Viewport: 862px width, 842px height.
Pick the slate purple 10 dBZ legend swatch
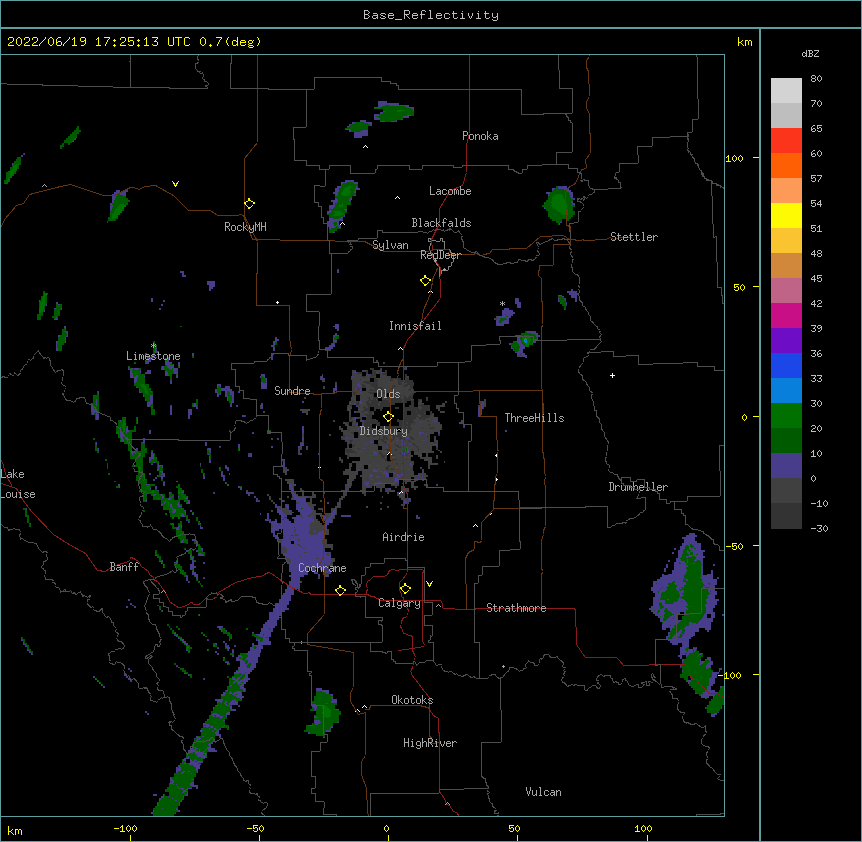(786, 466)
